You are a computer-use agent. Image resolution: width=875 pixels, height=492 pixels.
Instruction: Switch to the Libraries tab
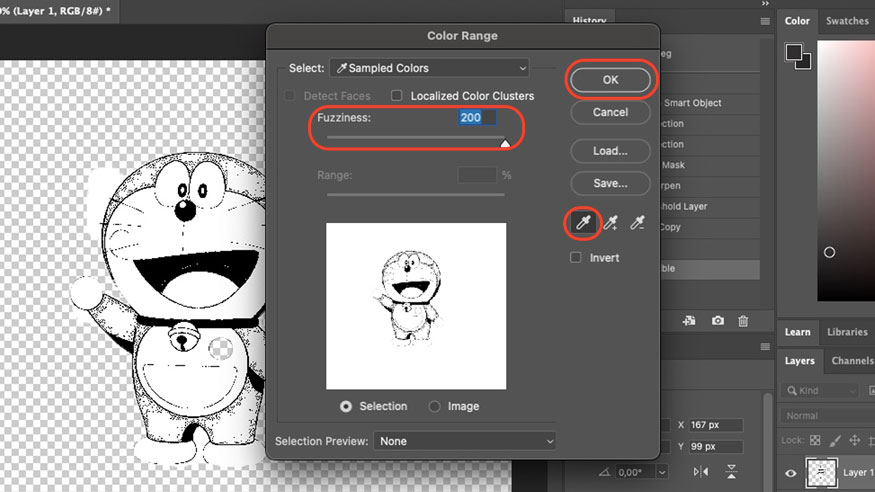(847, 332)
